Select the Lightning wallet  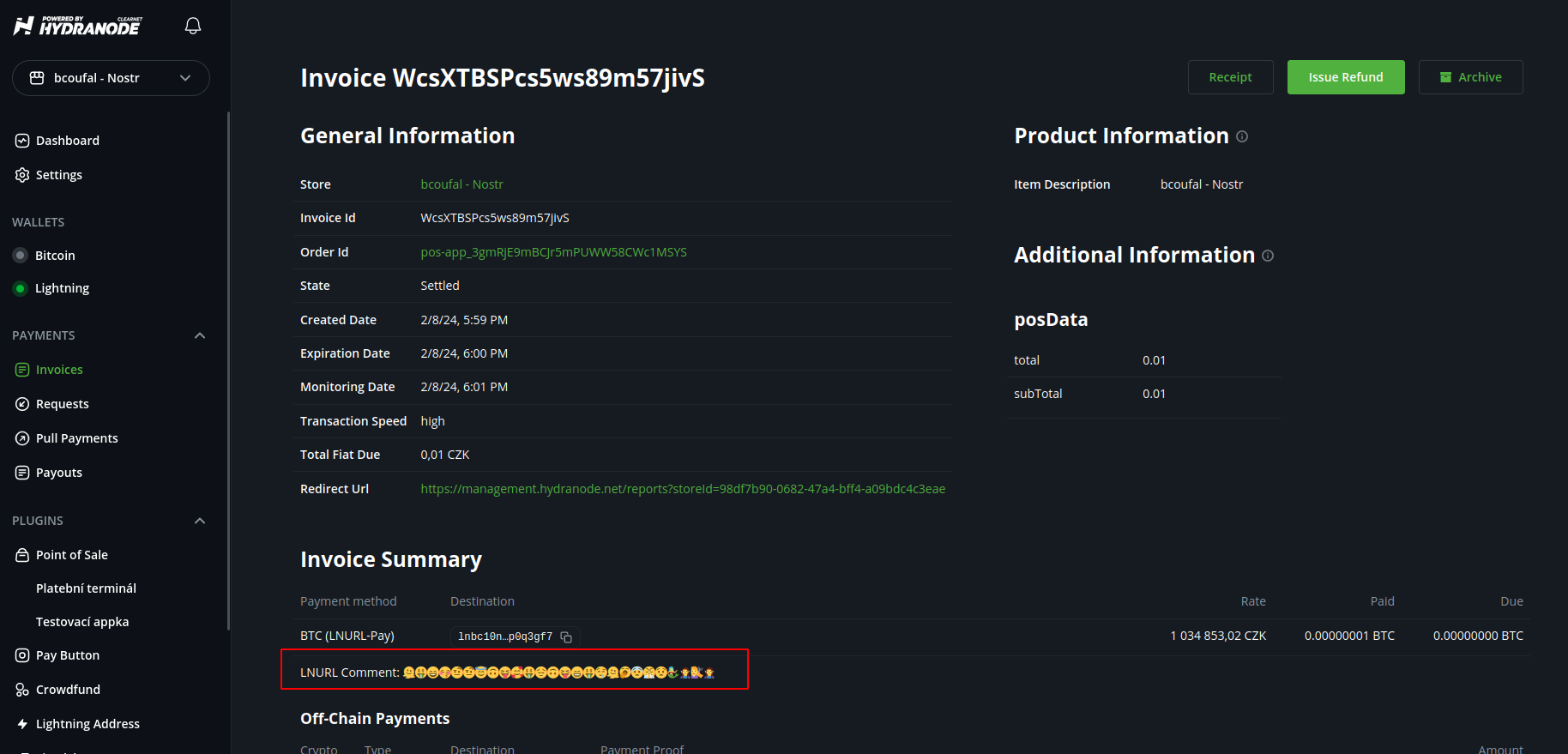62,288
